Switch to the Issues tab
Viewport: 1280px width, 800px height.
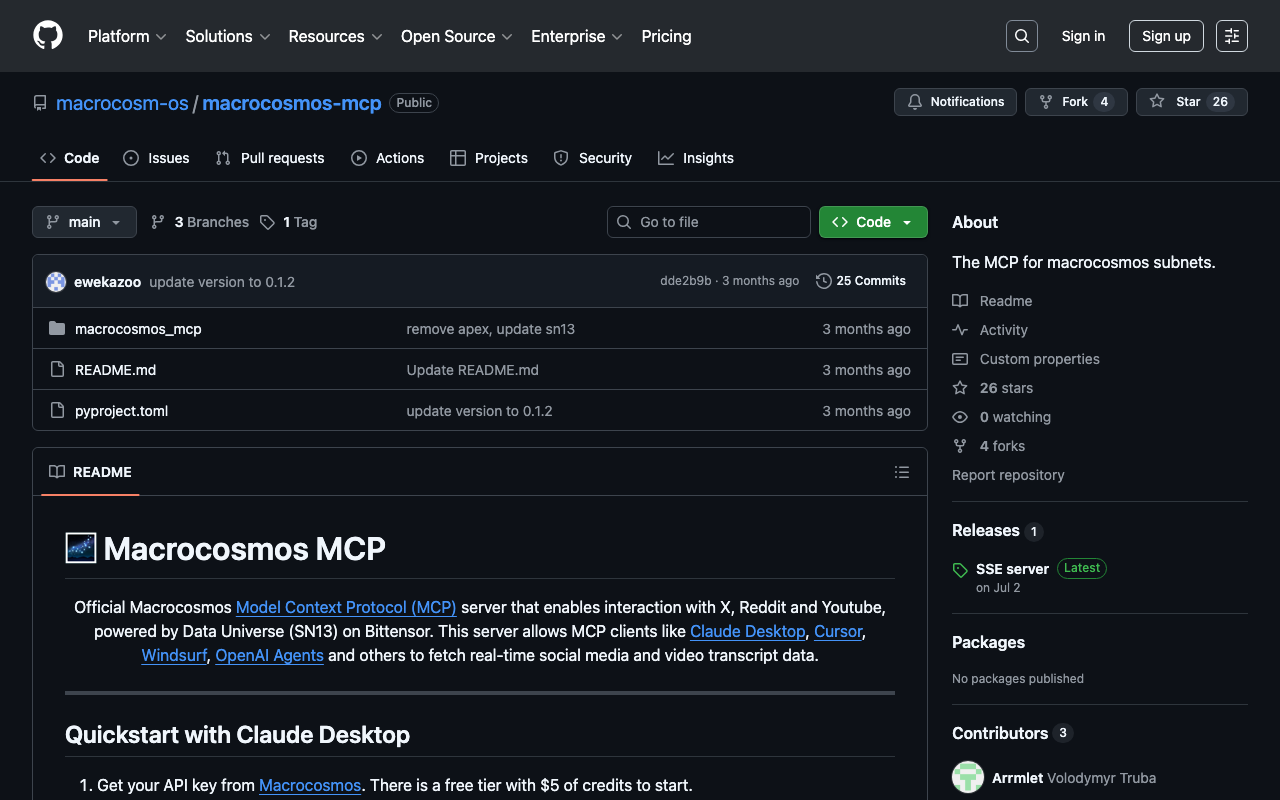coord(156,158)
